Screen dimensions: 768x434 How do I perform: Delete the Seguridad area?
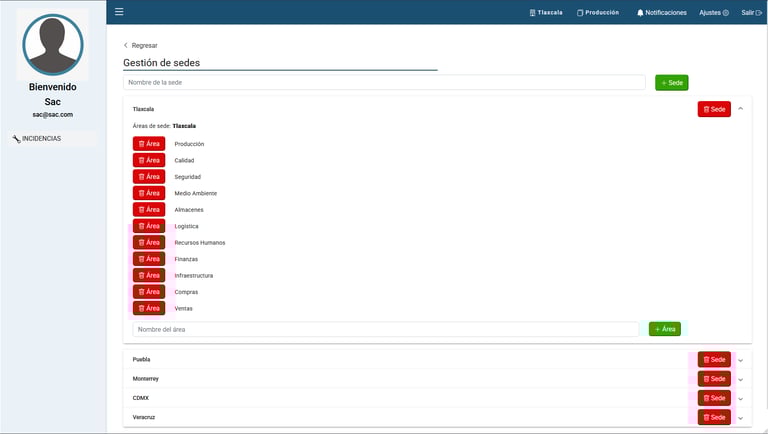[x=149, y=176]
